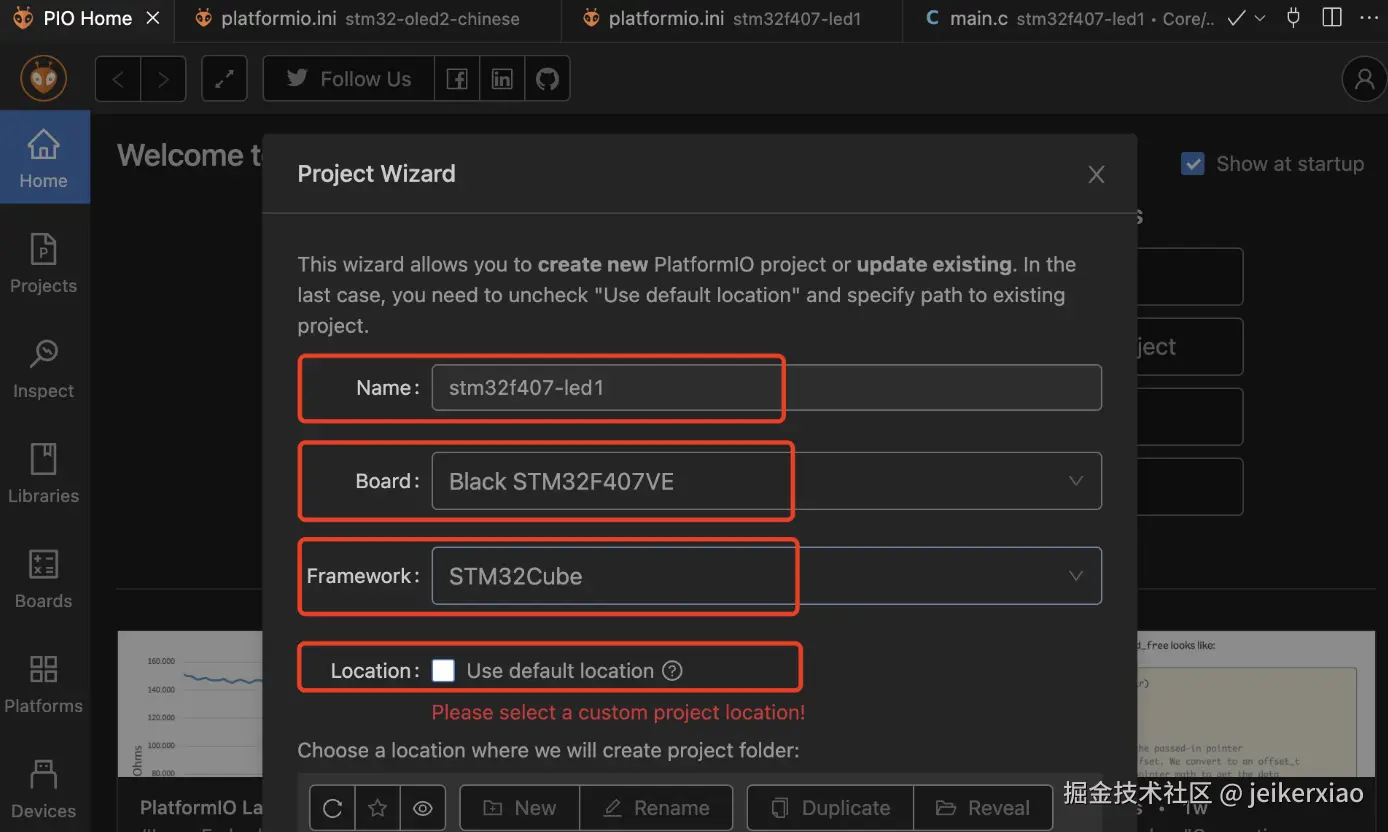Open the Inspect sidebar section
The image size is (1388, 832).
click(43, 368)
